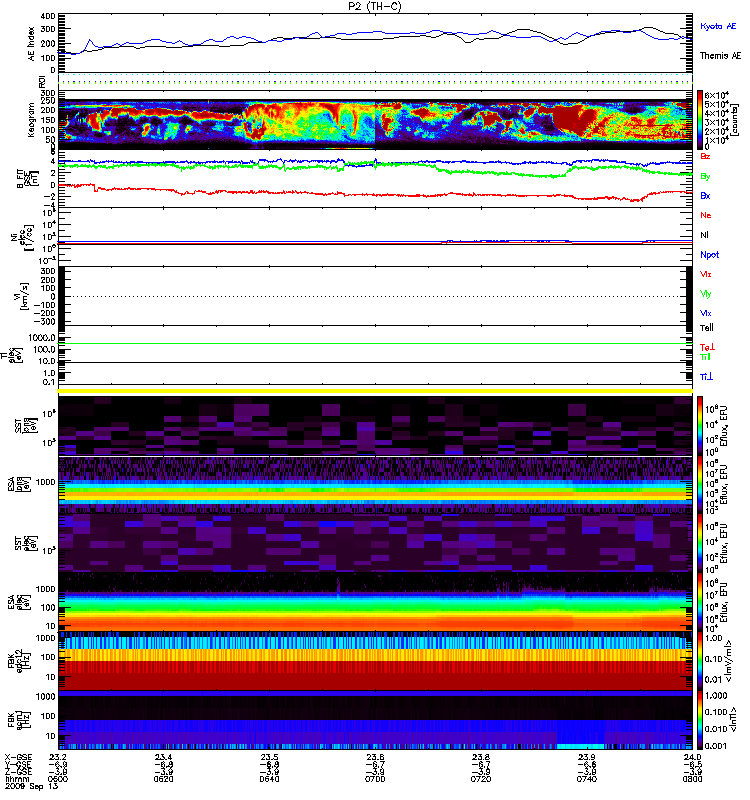Click the blue Bx legend label
The height and width of the screenshot is (800, 750).
pos(705,196)
